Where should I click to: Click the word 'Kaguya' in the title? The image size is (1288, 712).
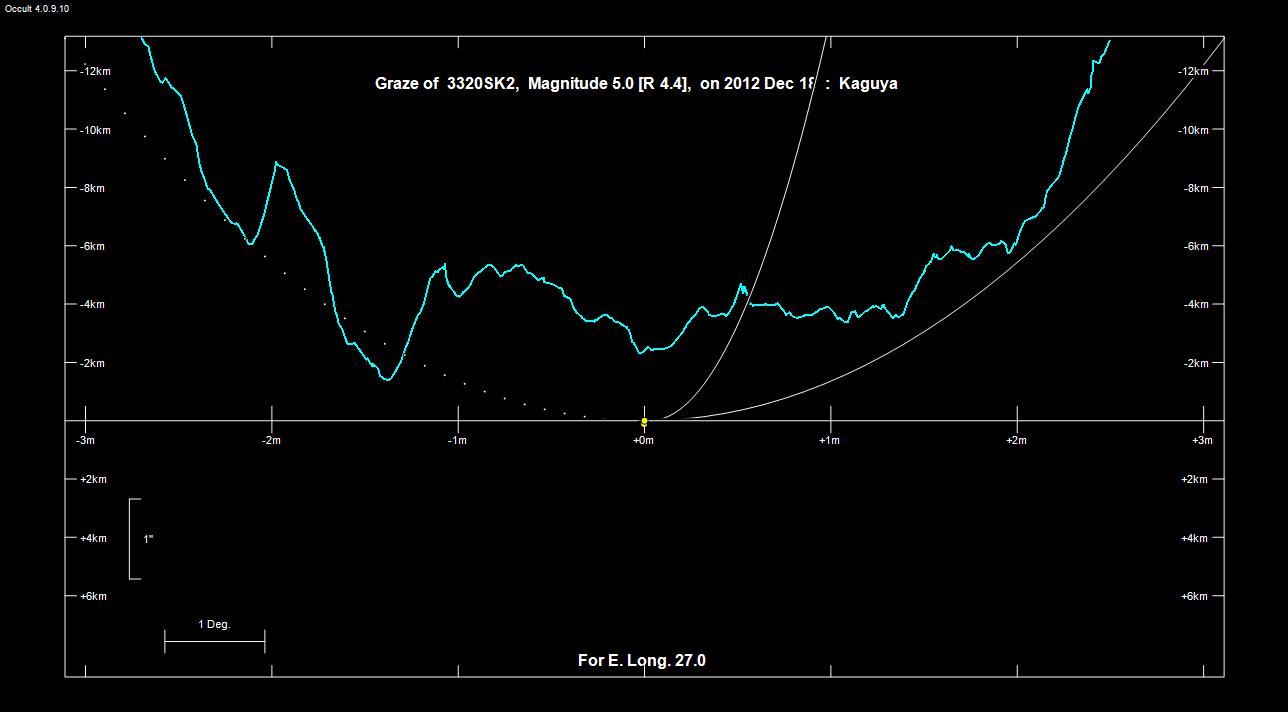click(868, 84)
